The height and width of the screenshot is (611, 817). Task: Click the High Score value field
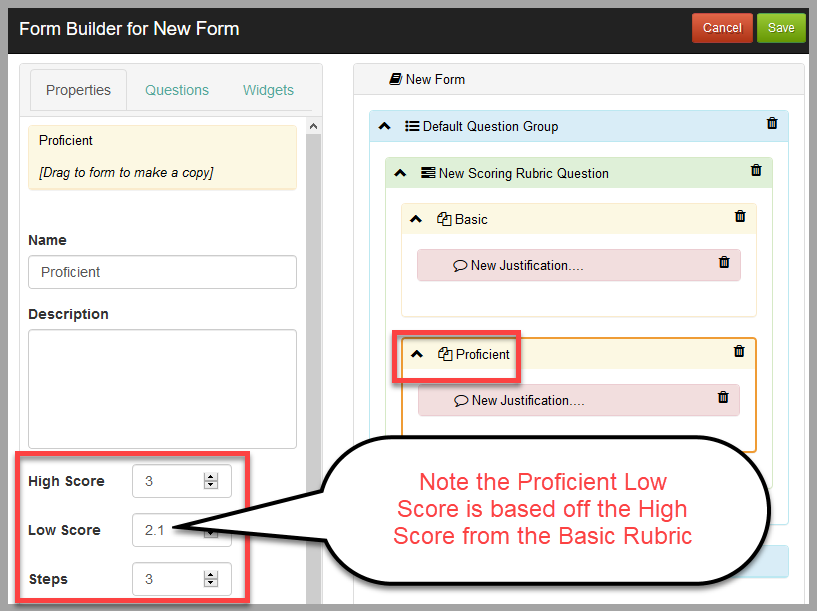182,481
